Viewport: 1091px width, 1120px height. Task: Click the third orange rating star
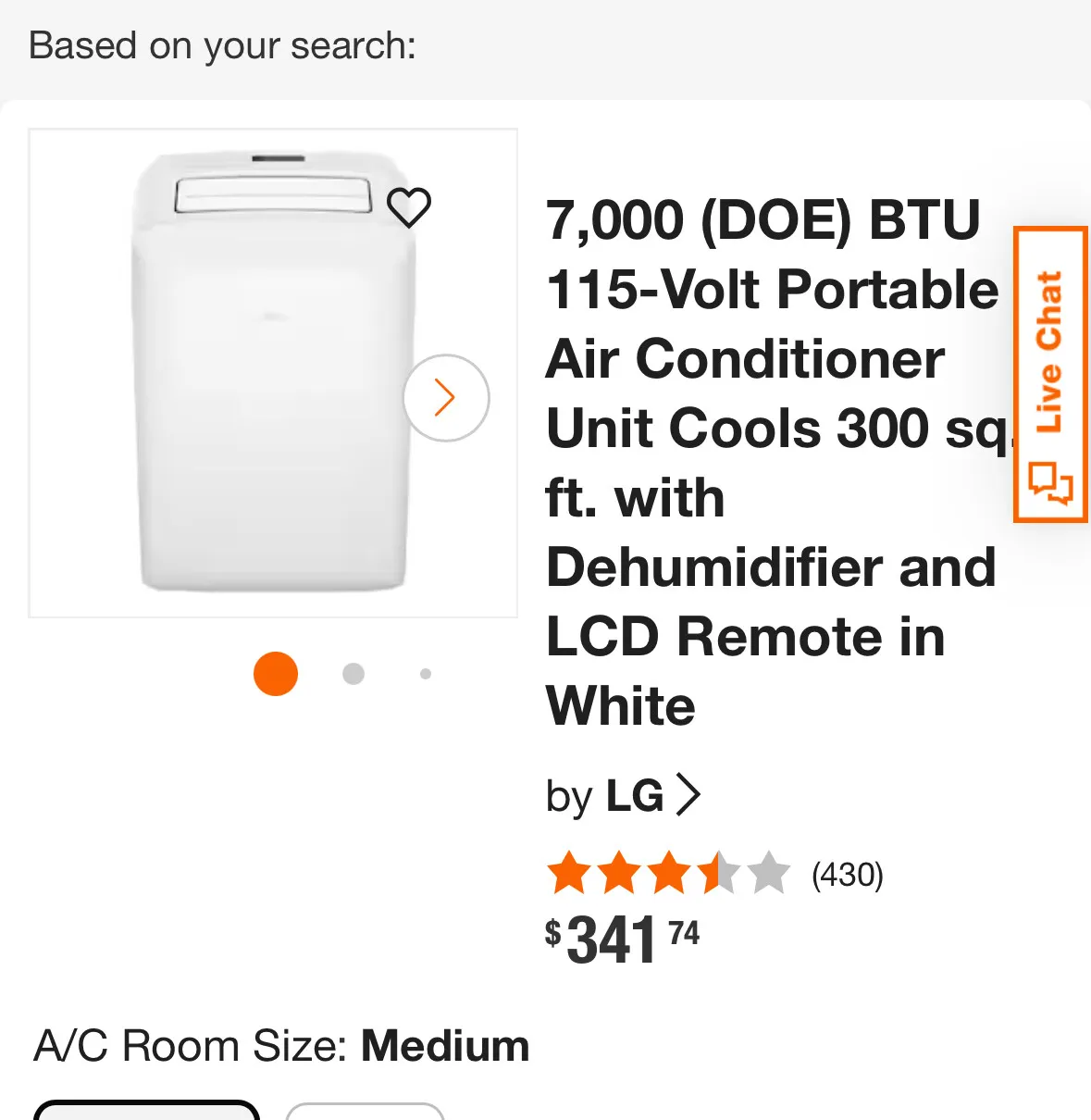669,874
